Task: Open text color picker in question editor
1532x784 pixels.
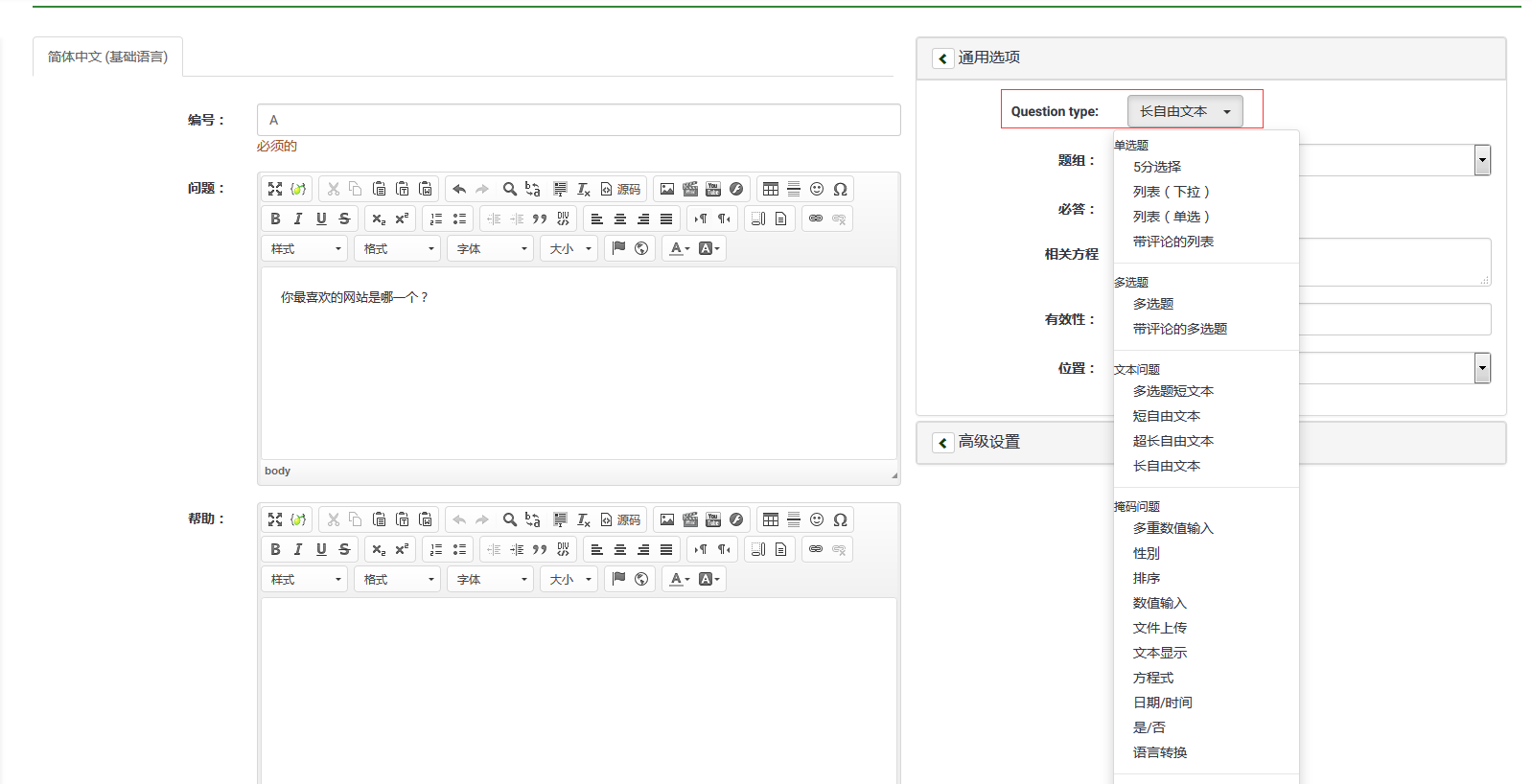Action: [680, 248]
